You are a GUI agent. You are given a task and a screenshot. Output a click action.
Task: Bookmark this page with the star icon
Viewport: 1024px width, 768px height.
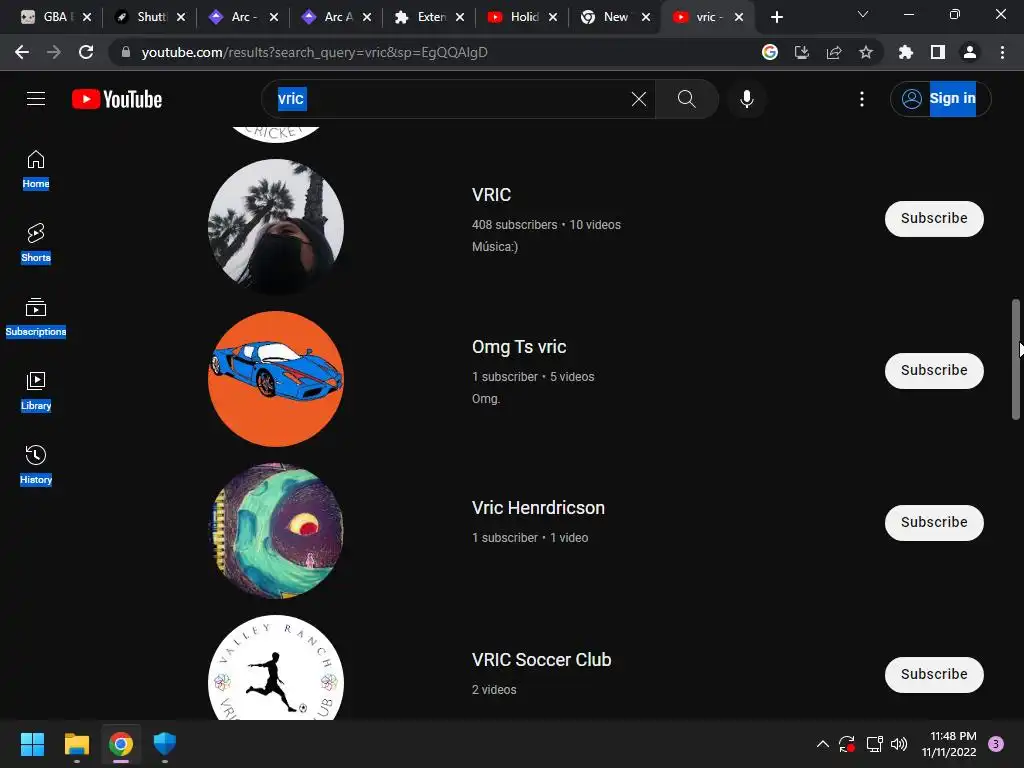click(x=866, y=52)
